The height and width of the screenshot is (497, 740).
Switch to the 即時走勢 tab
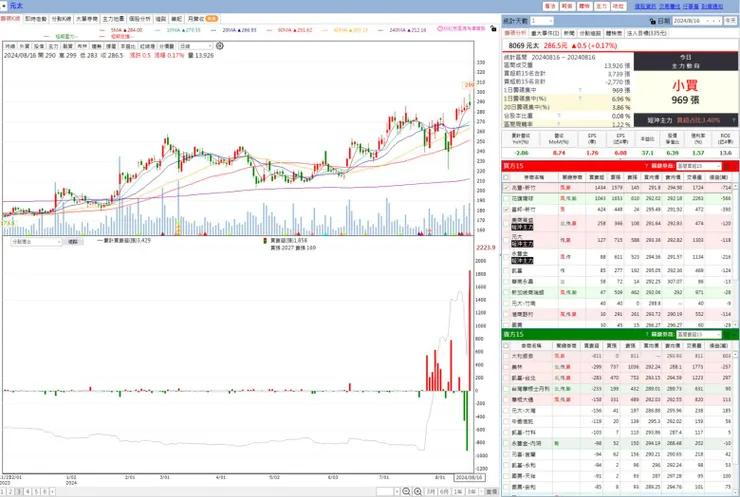(x=36, y=19)
